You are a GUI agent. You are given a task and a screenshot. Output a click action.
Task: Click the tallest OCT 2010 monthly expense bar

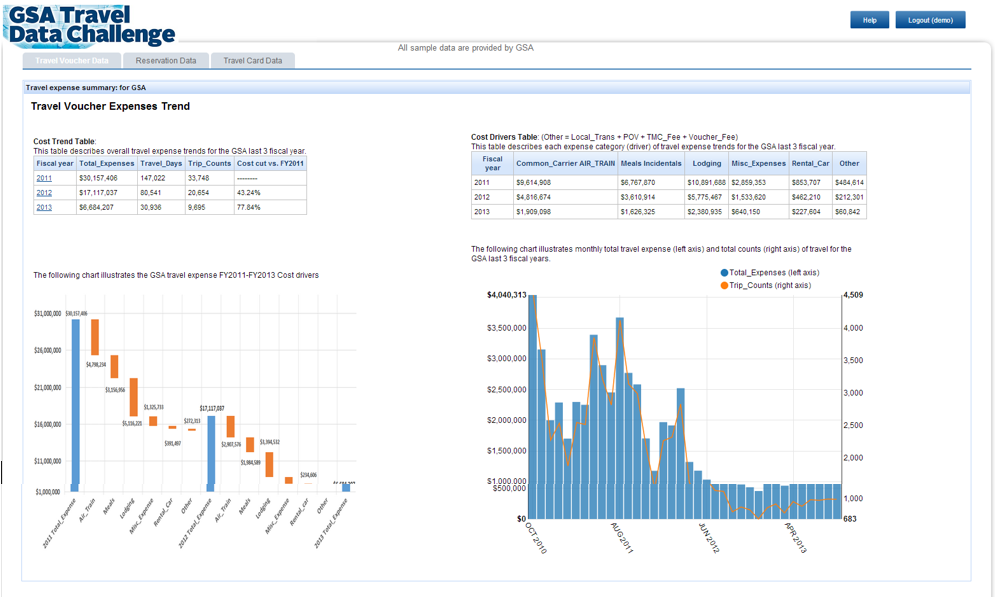(532, 407)
